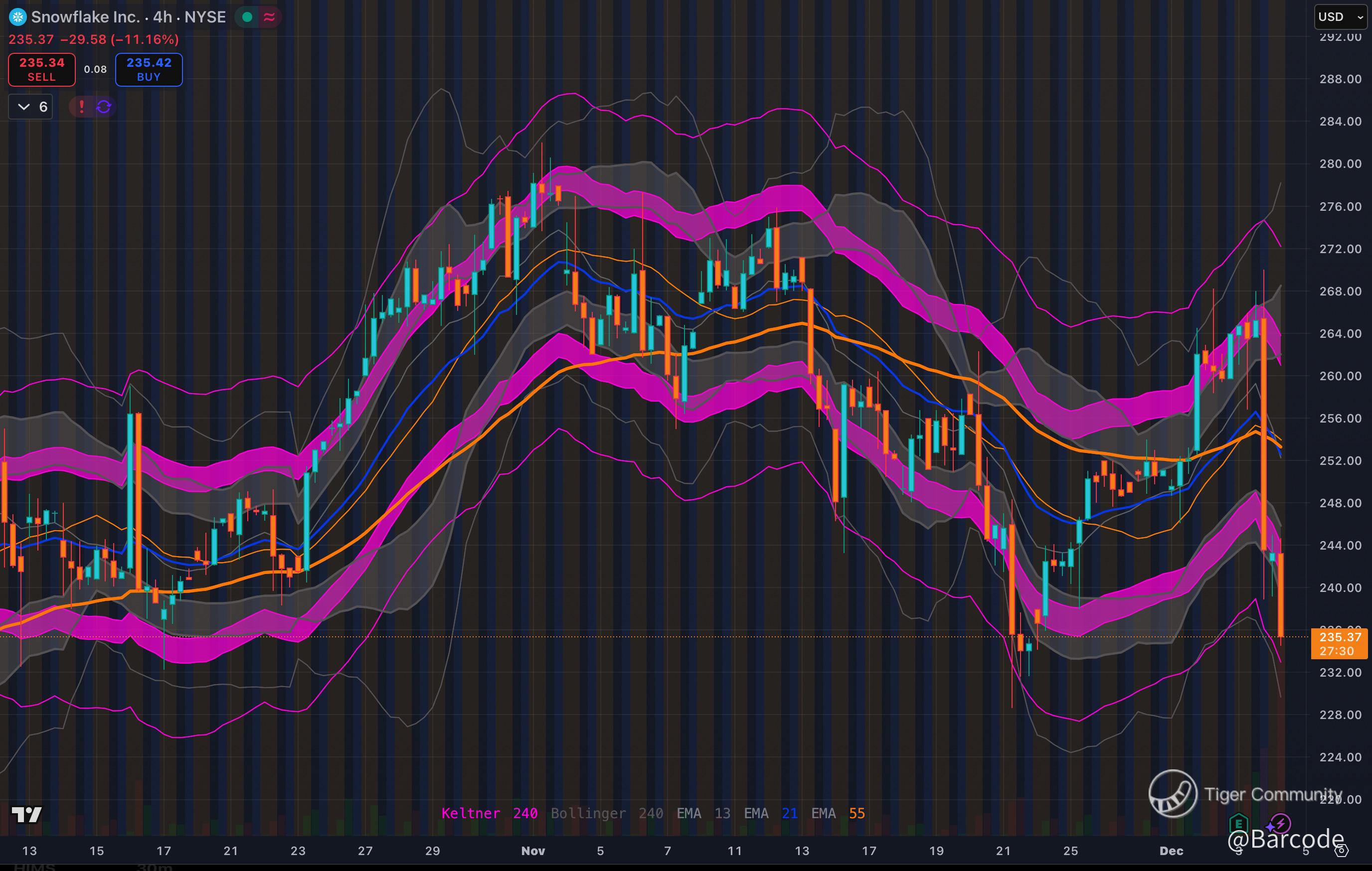
Task: Click the pink approximate data icon
Action: tap(270, 17)
